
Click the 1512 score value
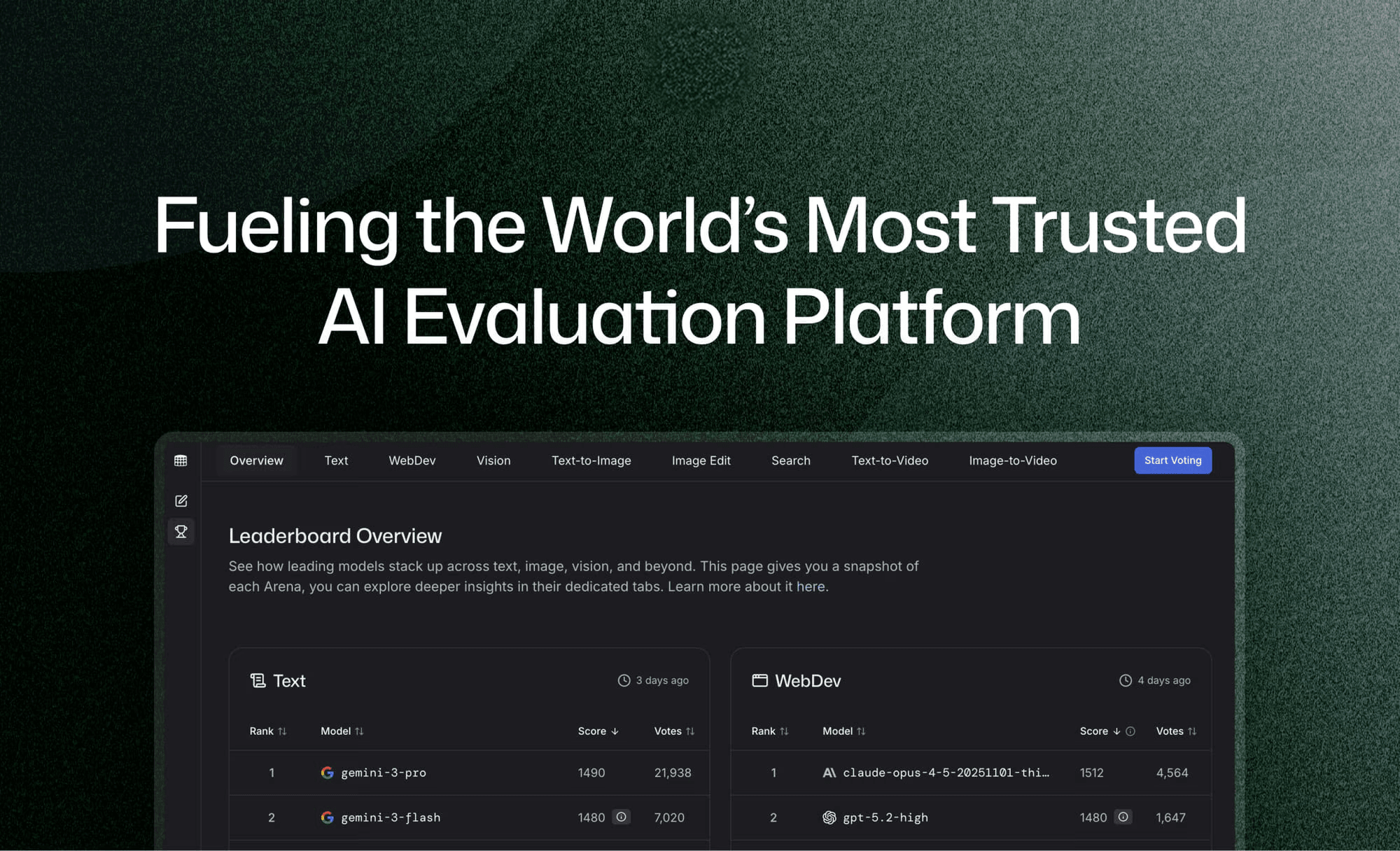tap(1091, 773)
